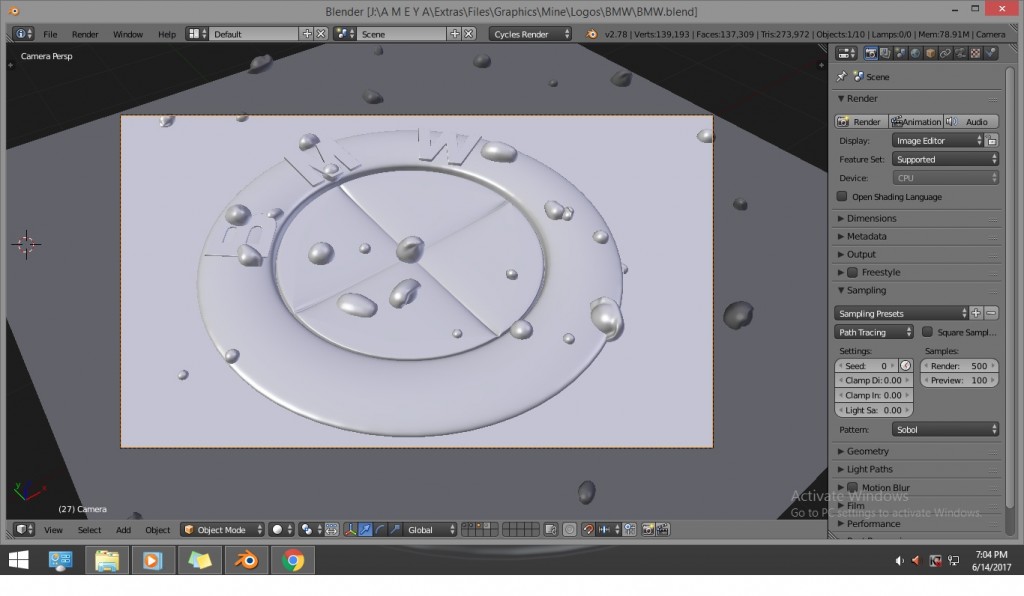Click the OpenGL render camera icon
This screenshot has height=596, width=1024.
648,529
